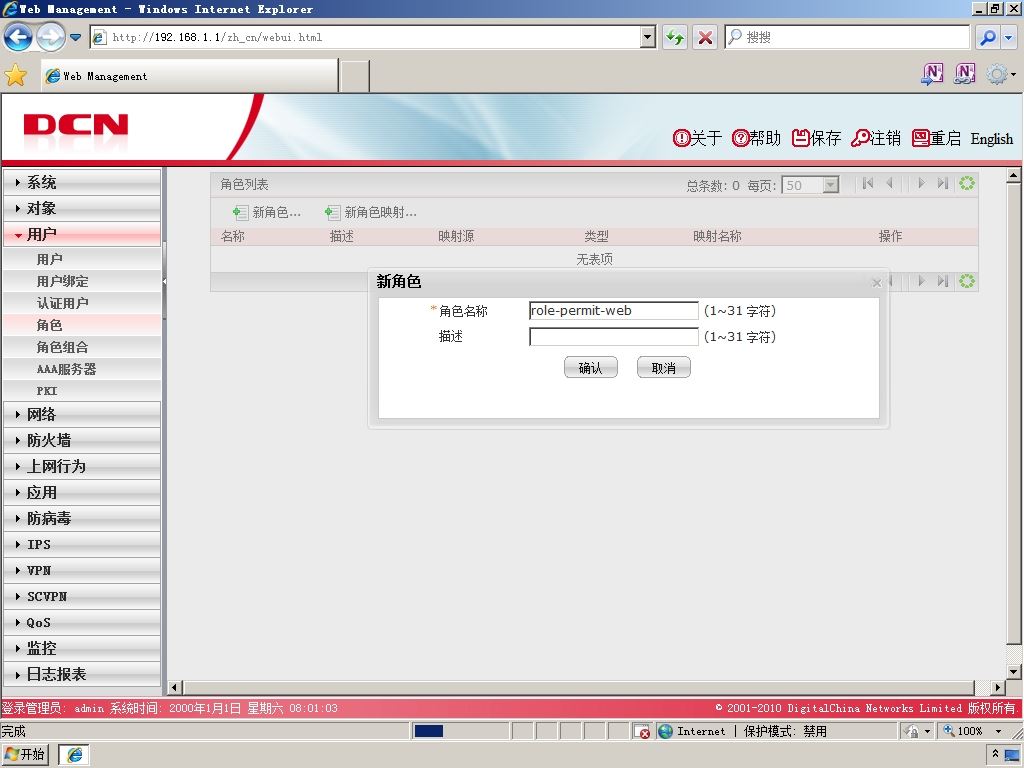Click the bottom green refresh list icon

[967, 281]
